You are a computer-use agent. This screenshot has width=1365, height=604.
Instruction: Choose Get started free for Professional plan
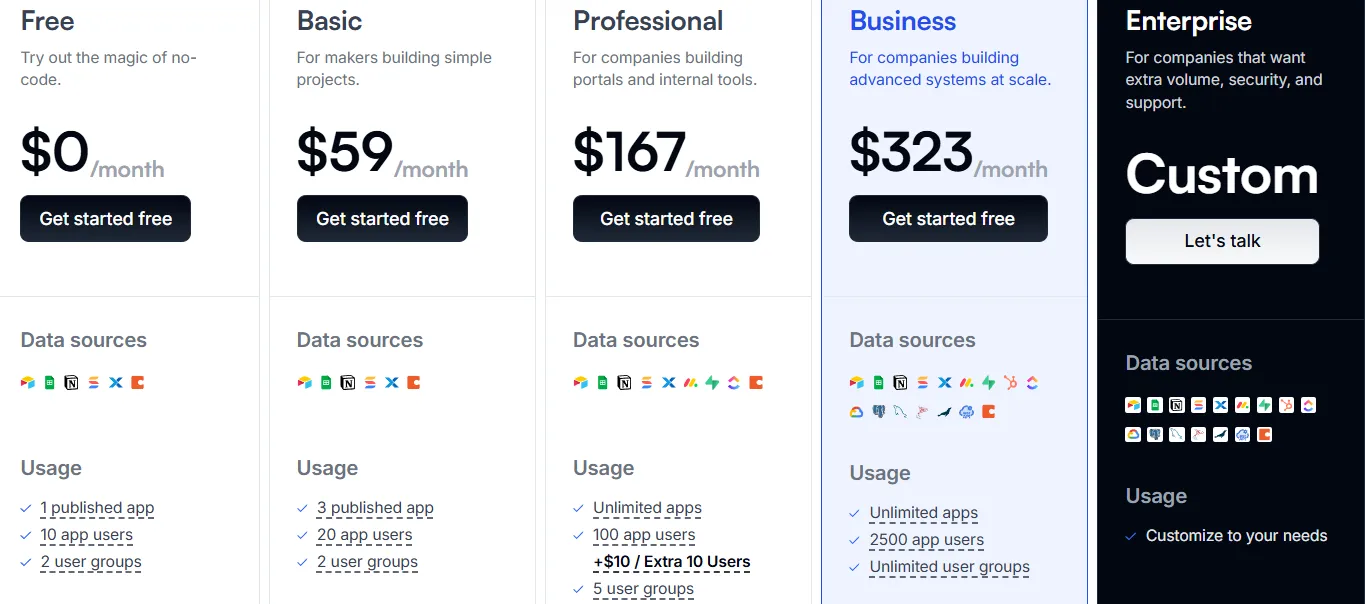click(x=666, y=219)
